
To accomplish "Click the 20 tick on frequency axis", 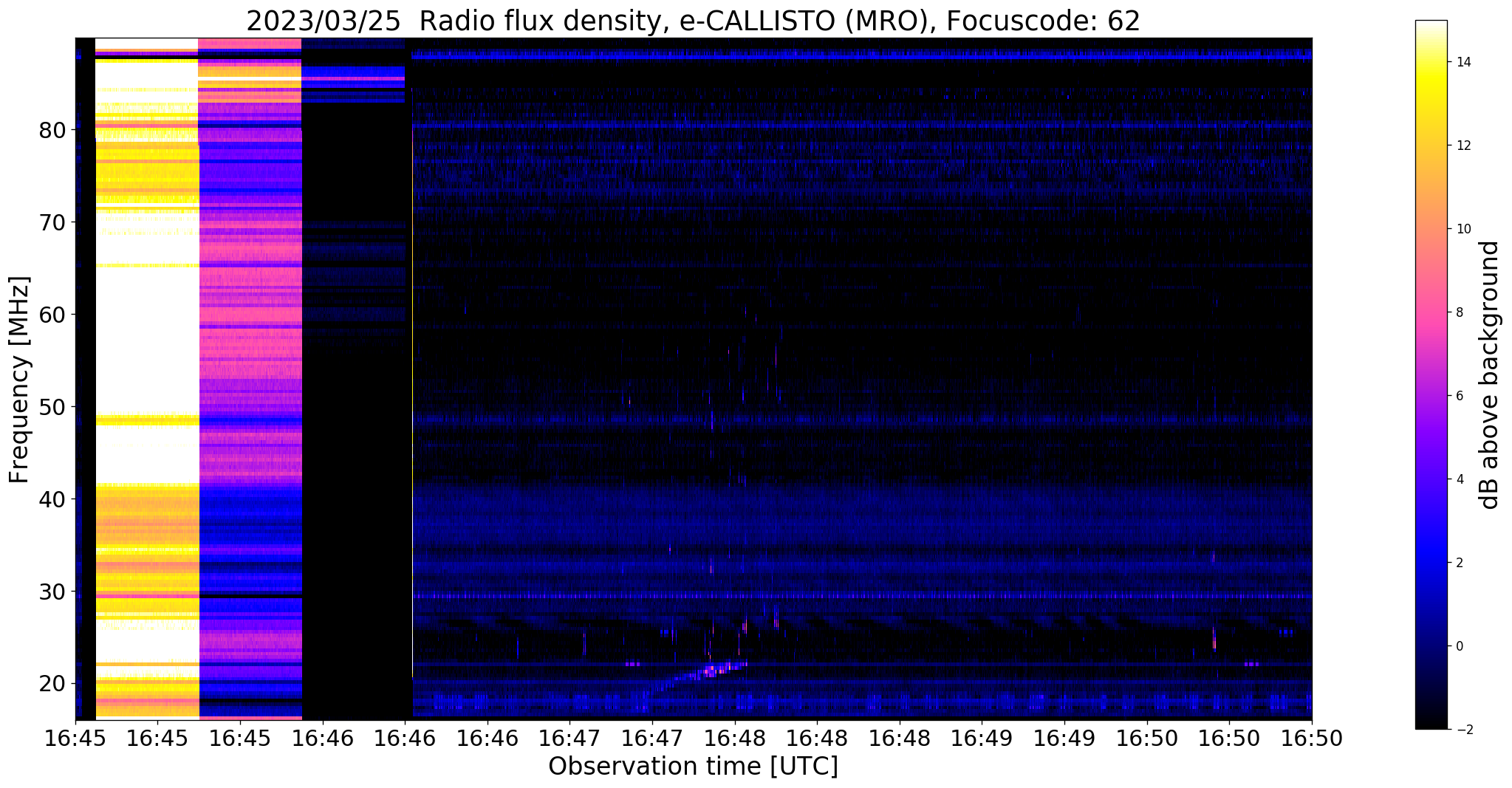I will click(x=53, y=684).
